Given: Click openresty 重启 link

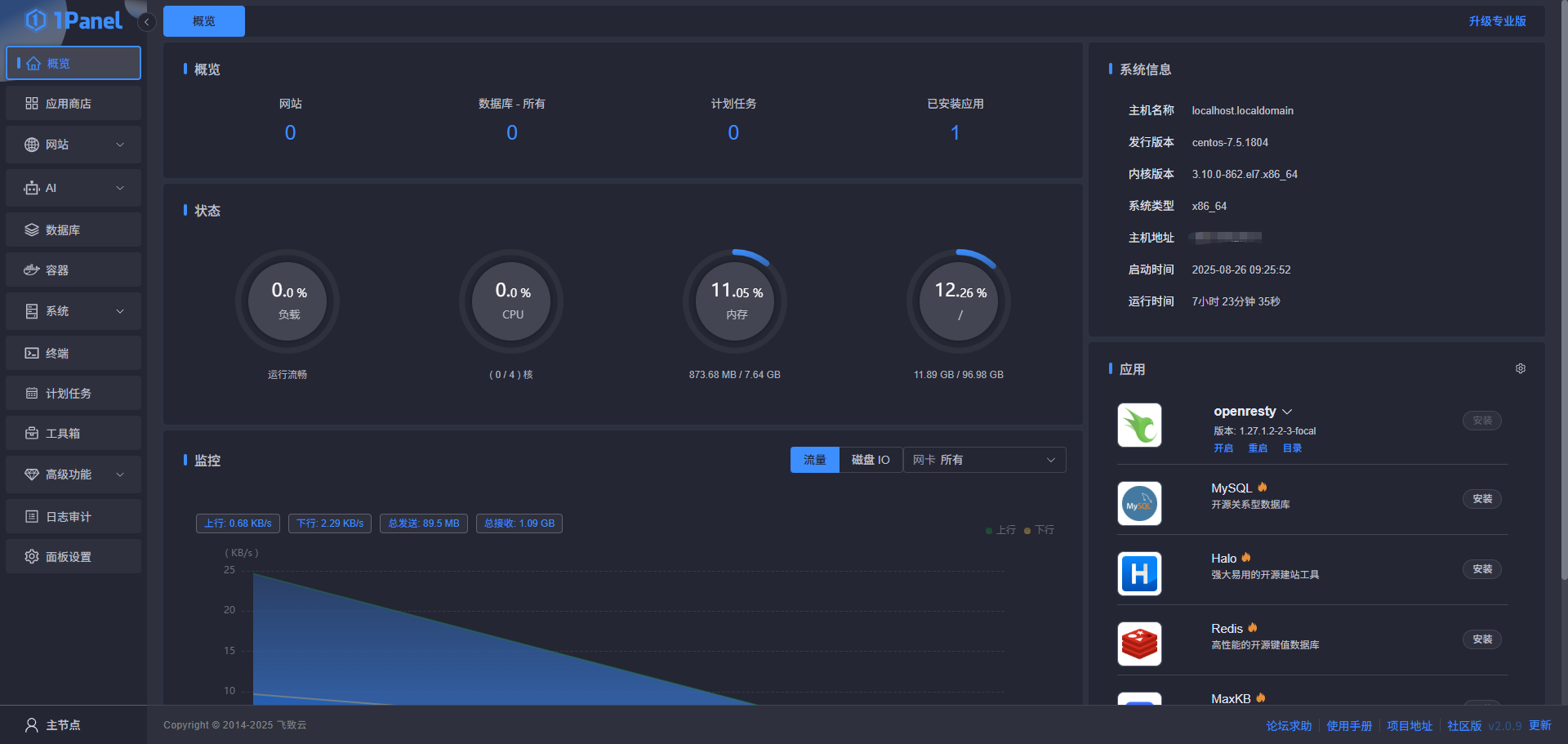Looking at the screenshot, I should [1258, 448].
